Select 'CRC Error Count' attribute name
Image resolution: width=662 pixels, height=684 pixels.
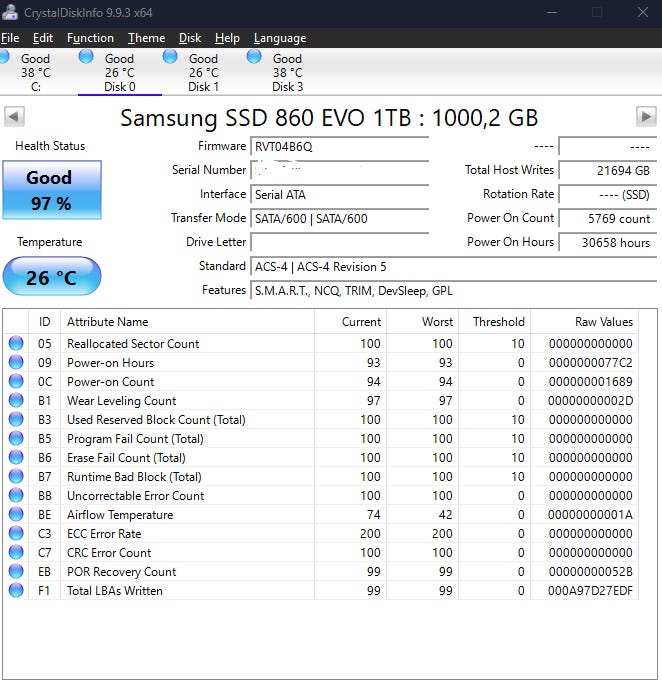(x=109, y=553)
